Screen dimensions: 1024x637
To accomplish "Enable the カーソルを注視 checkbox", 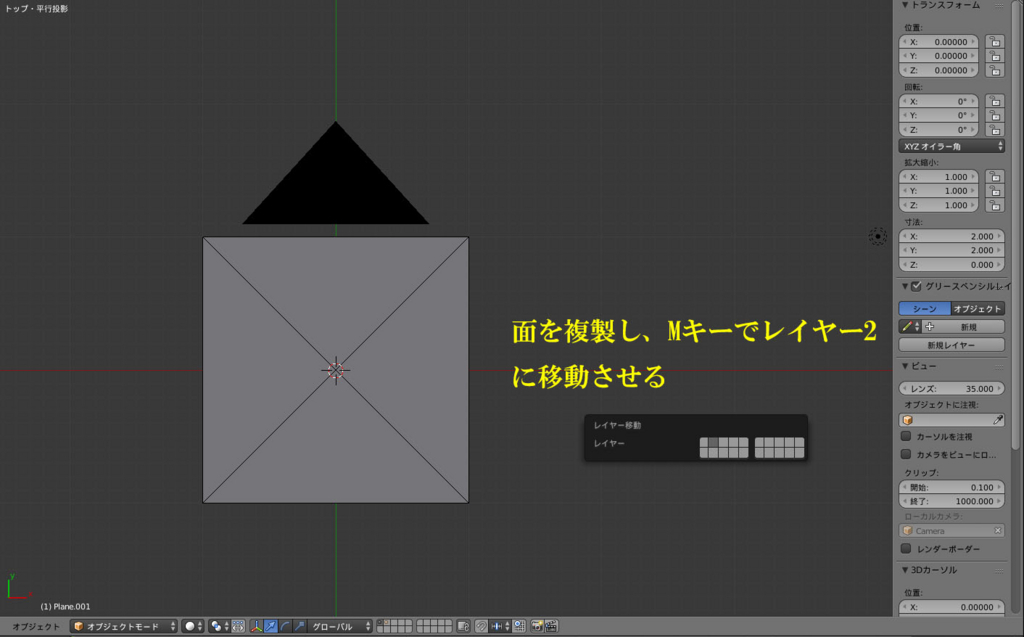I will pyautogui.click(x=905, y=435).
